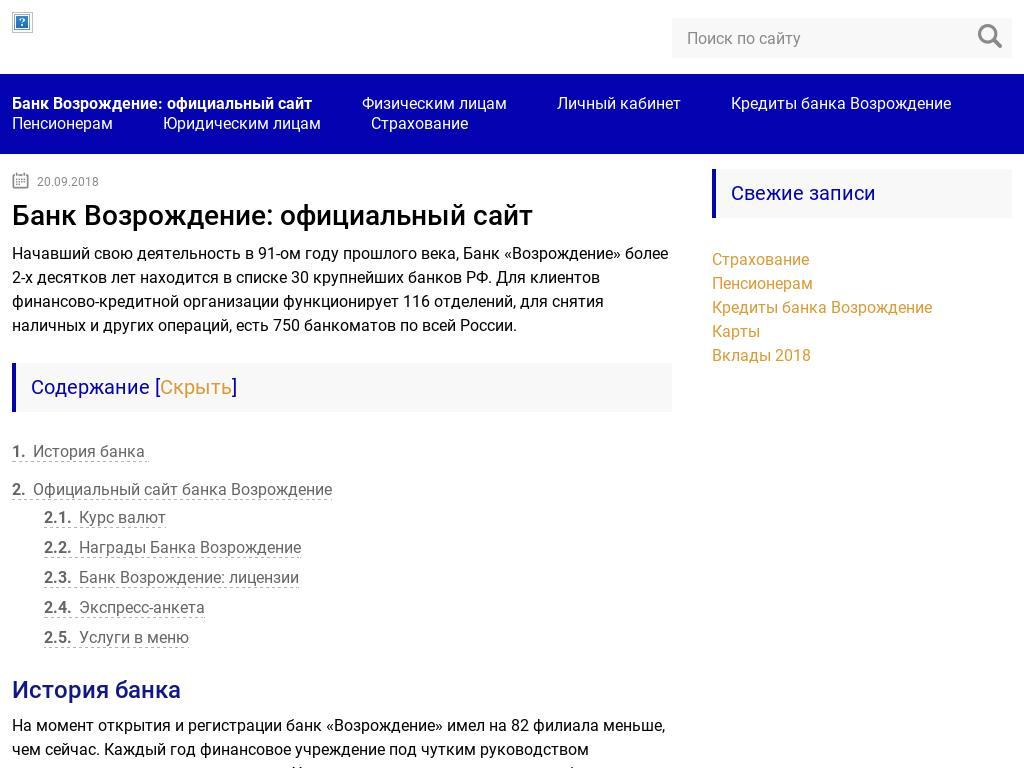Open "Юридическим лицам" menu item
The height and width of the screenshot is (768, 1024).
coord(242,123)
